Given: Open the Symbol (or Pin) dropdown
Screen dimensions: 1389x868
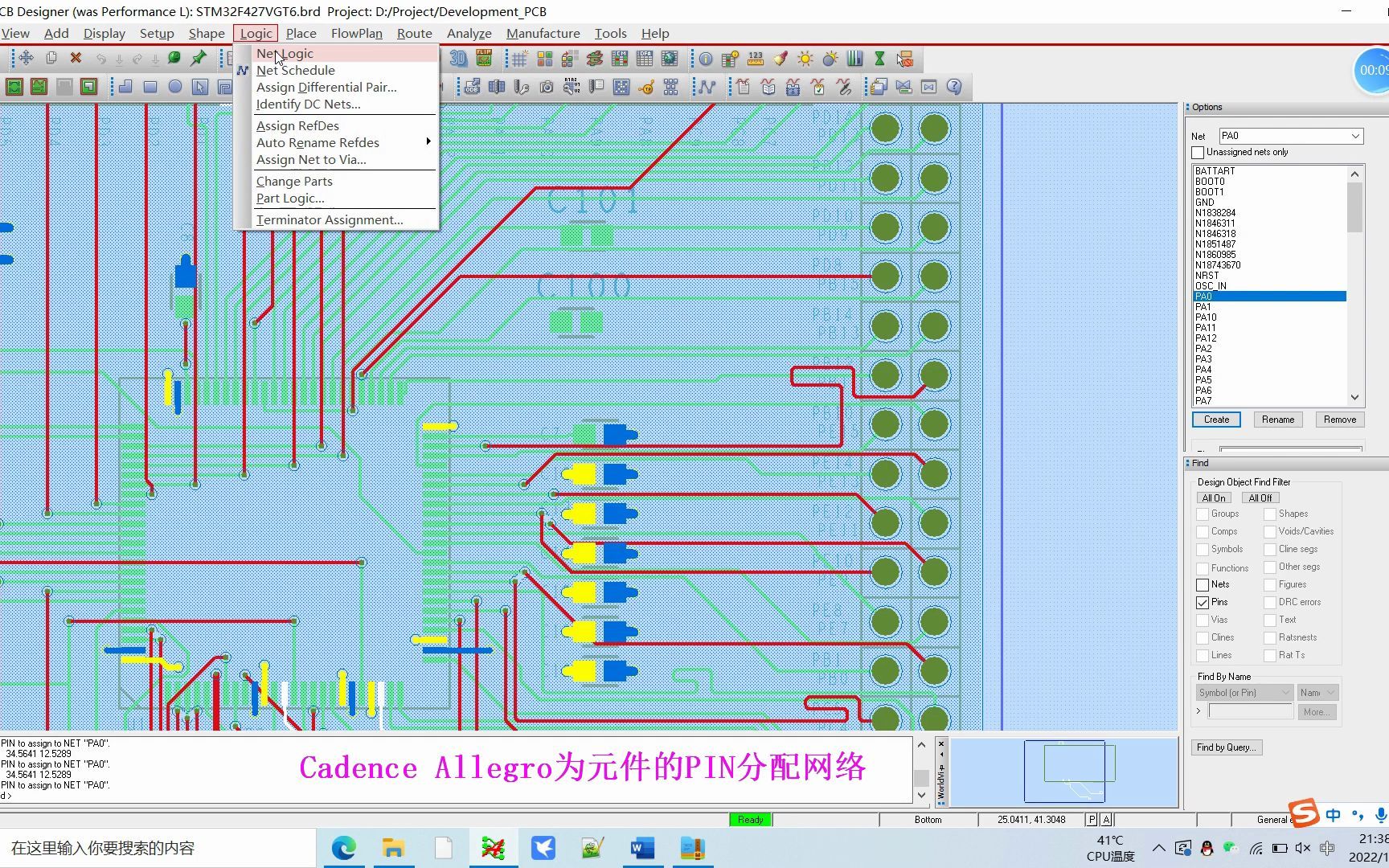Looking at the screenshot, I should pos(1244,693).
